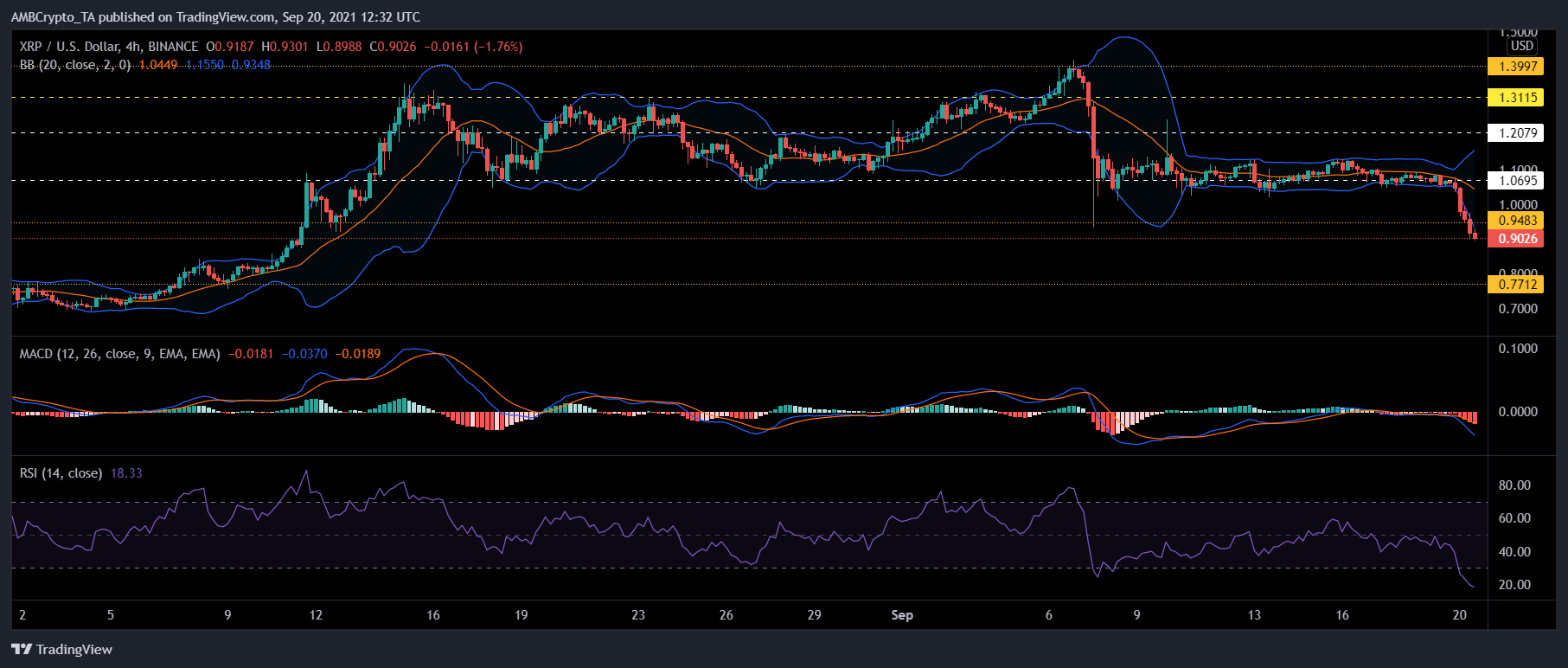
Task: Click the high price H0.9301 value
Action: click(x=285, y=47)
